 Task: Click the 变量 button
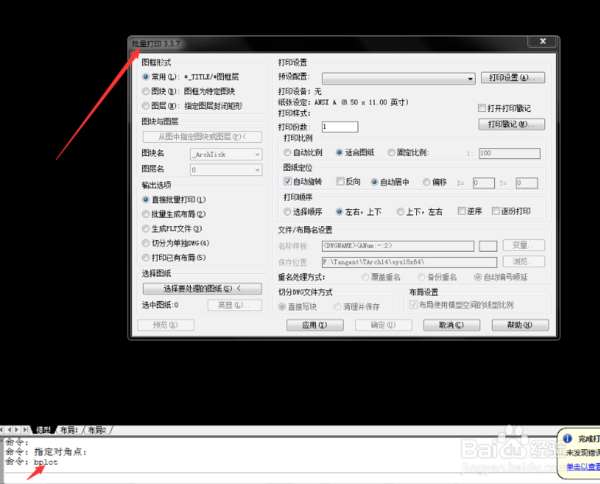[523, 245]
